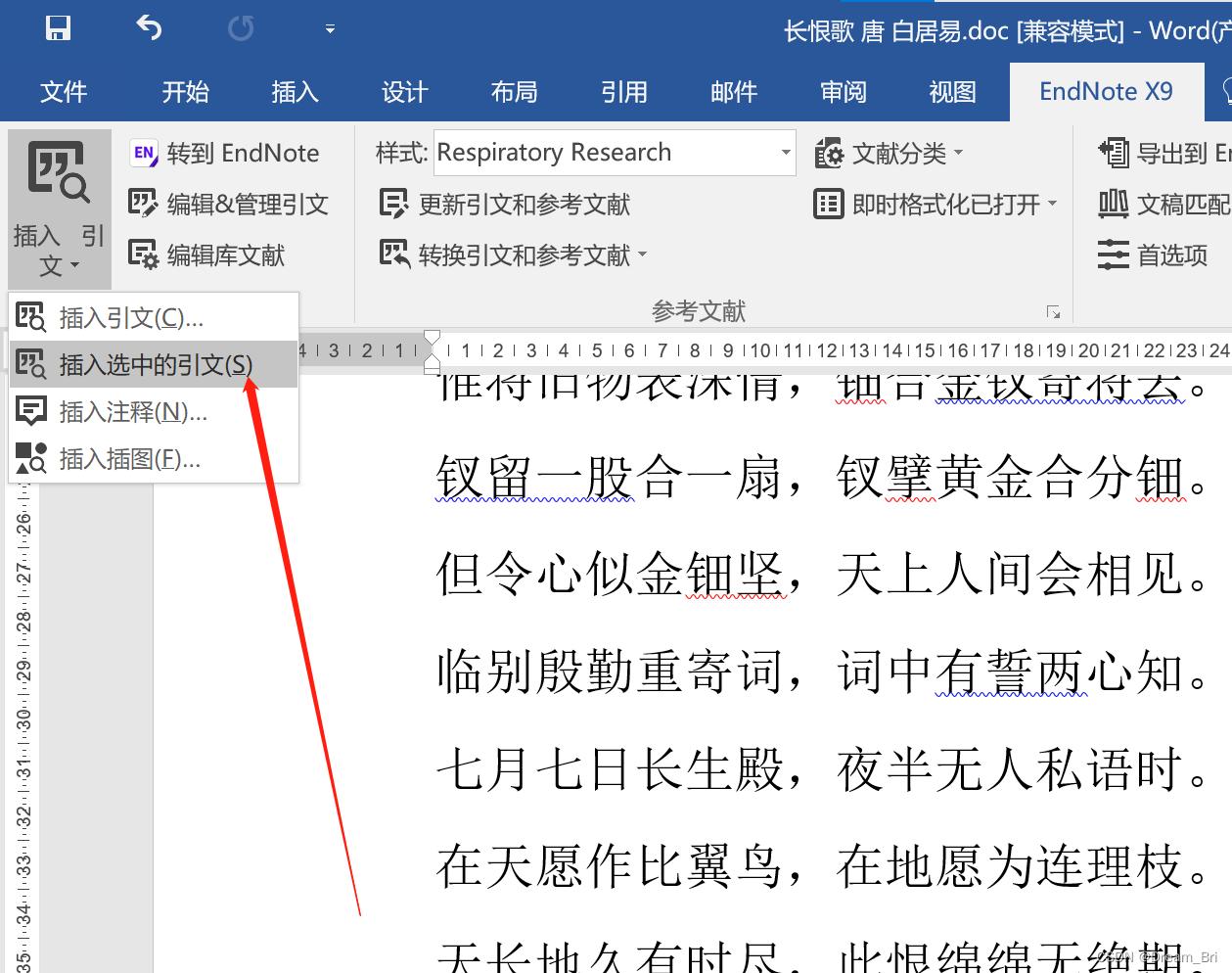Click the 更新引文和参考文献 icon

(x=394, y=204)
